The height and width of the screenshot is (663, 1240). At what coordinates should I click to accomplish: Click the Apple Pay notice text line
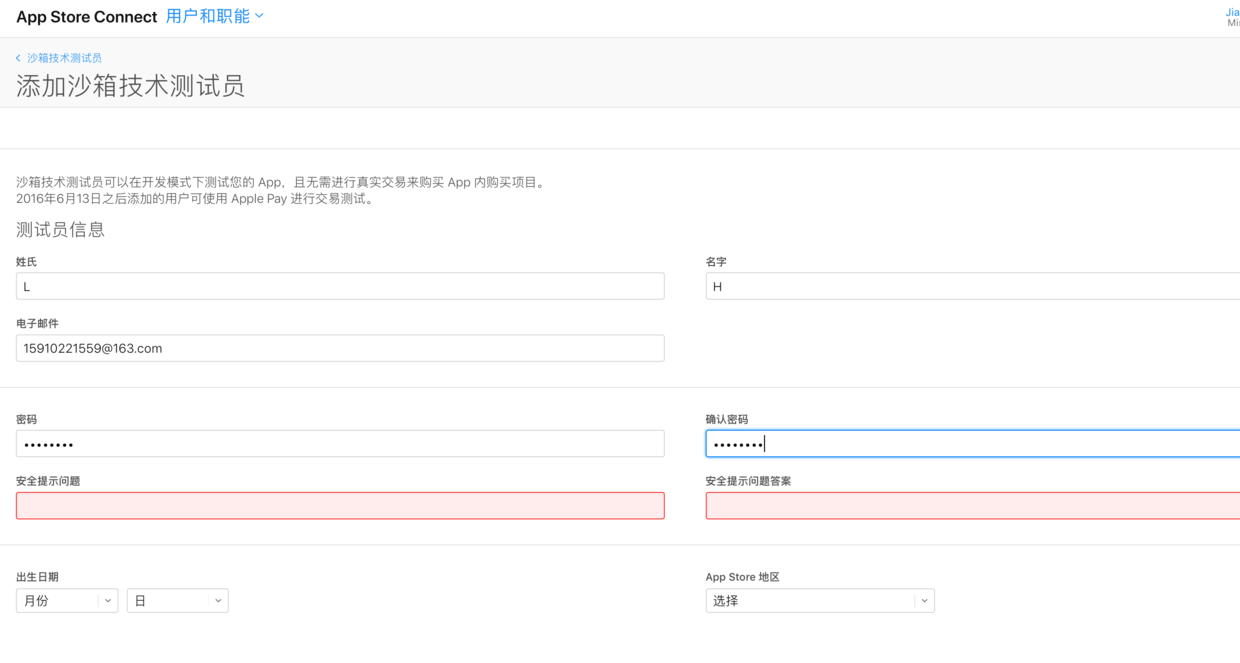[x=197, y=199]
